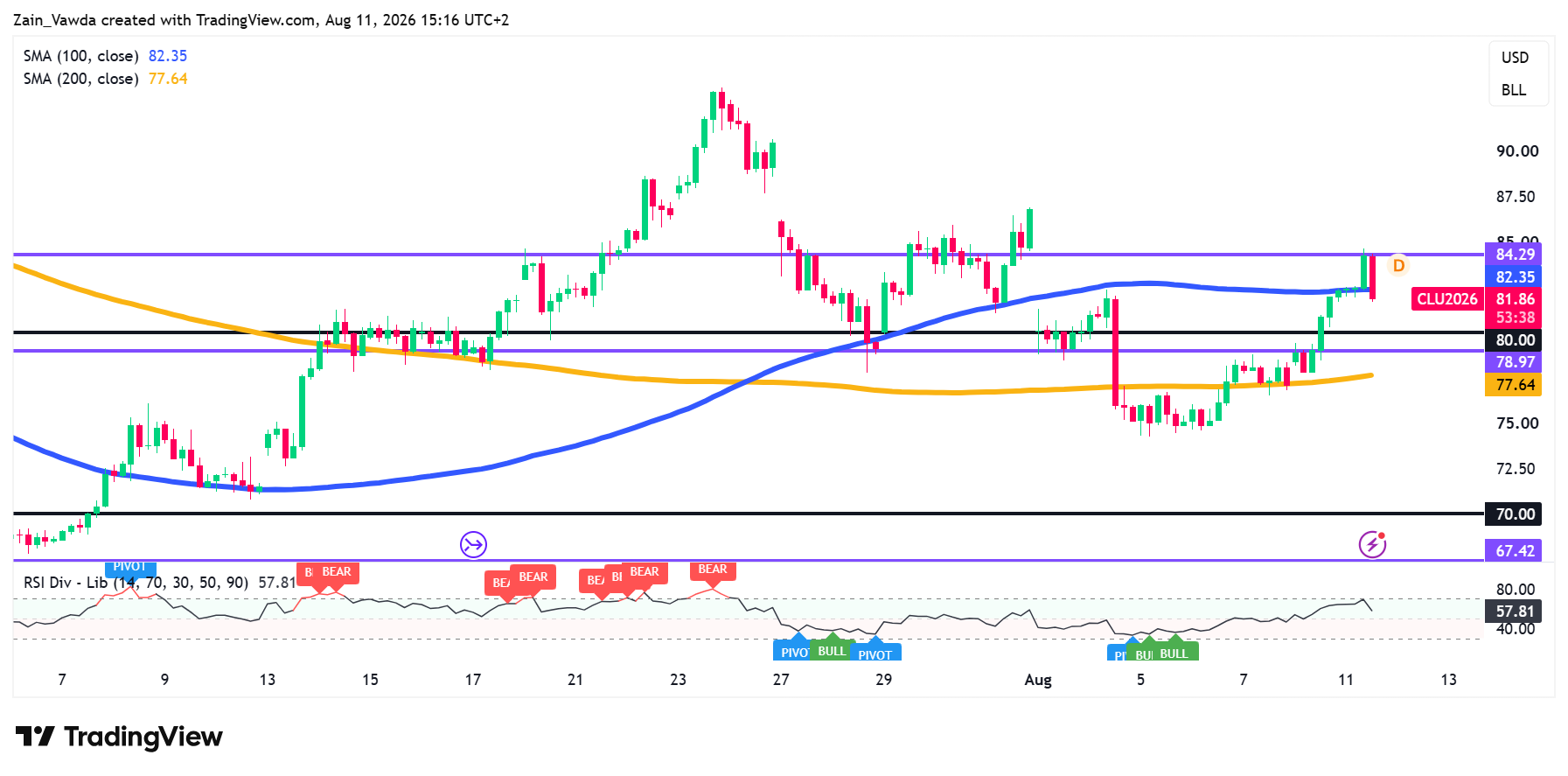
Task: Click the 11 label on the date axis
Action: [x=1346, y=680]
